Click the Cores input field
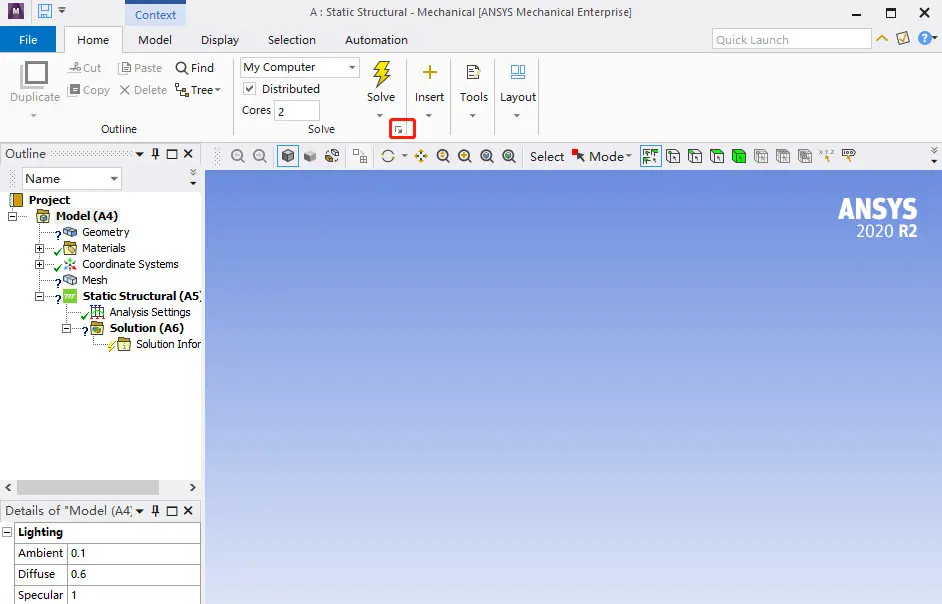Screen dimensions: 942x604 [x=297, y=111]
